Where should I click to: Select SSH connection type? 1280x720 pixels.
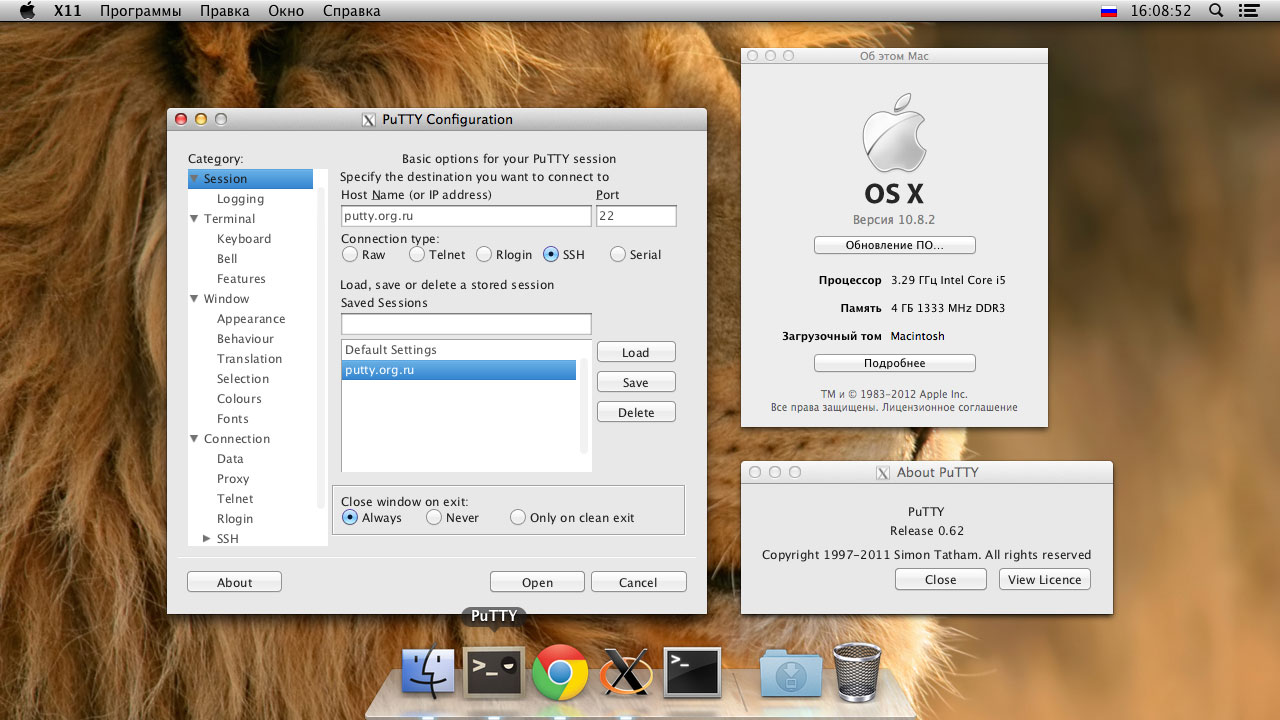(551, 254)
